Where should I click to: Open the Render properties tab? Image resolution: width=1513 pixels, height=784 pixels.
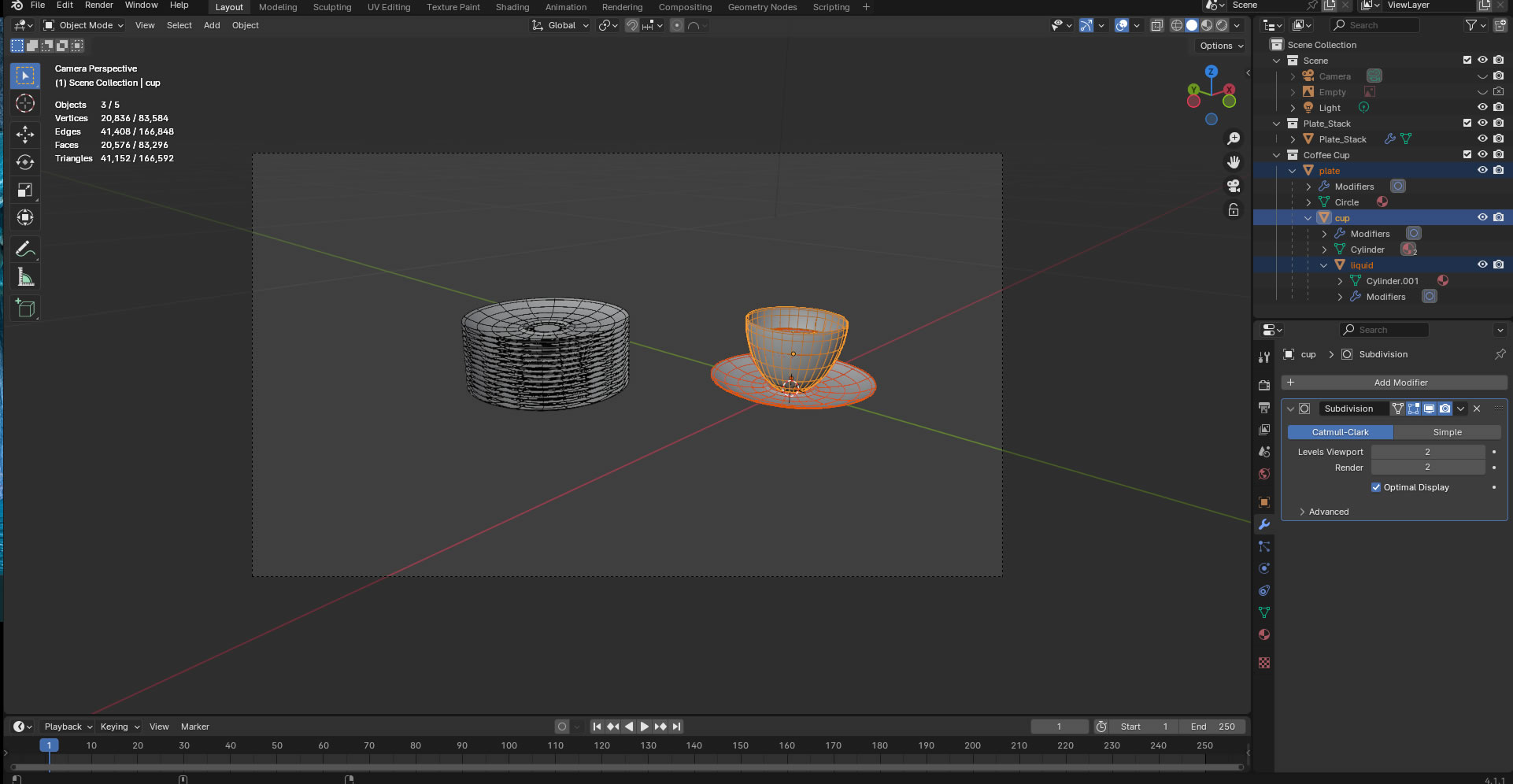1264,386
